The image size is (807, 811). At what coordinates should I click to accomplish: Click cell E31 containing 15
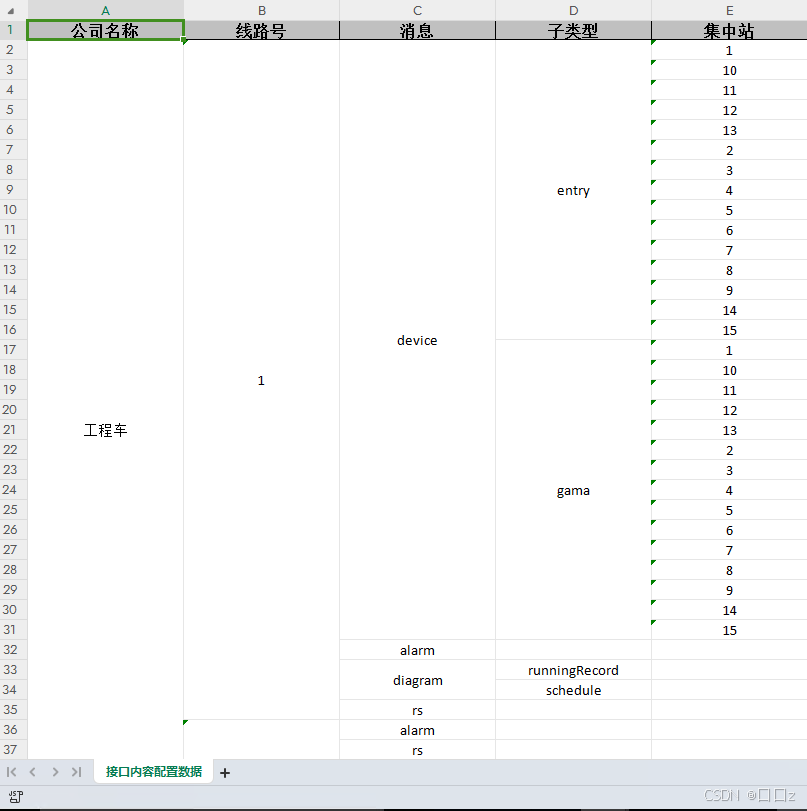pyautogui.click(x=729, y=630)
